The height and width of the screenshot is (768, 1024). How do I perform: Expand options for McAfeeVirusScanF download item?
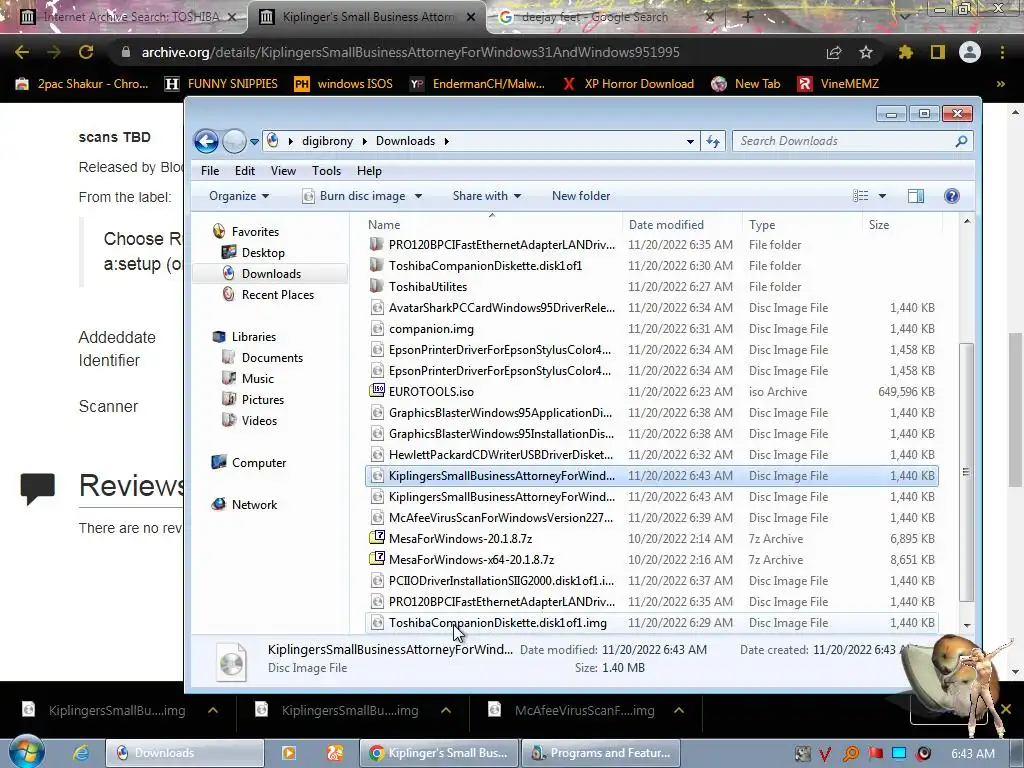point(679,711)
